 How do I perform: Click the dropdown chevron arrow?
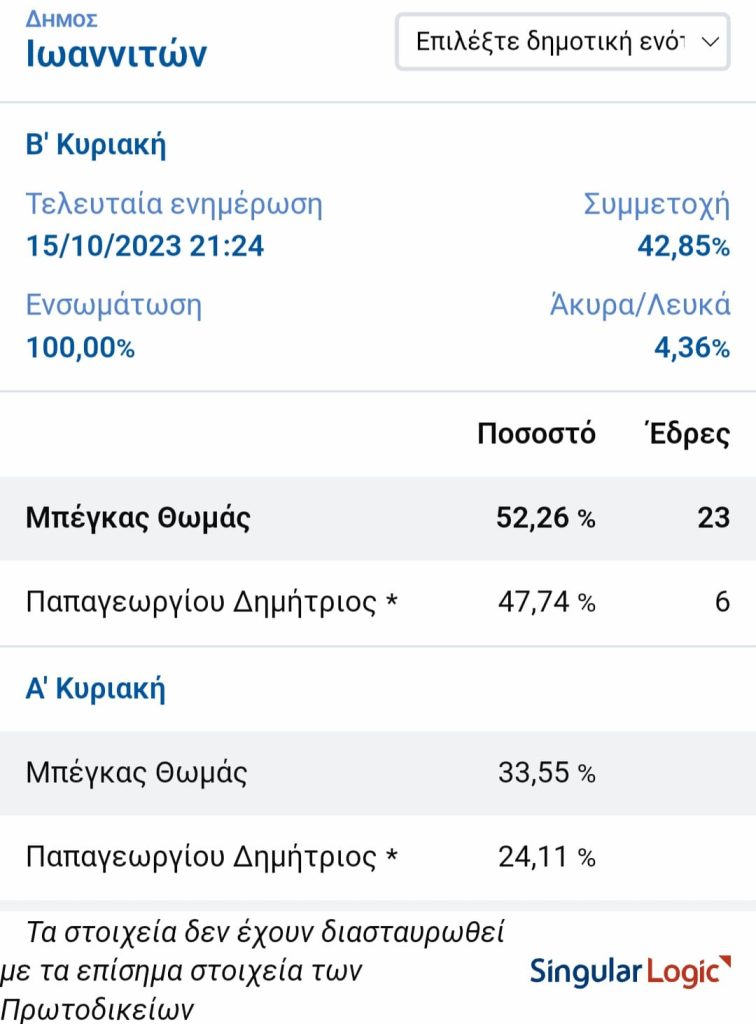pos(710,42)
